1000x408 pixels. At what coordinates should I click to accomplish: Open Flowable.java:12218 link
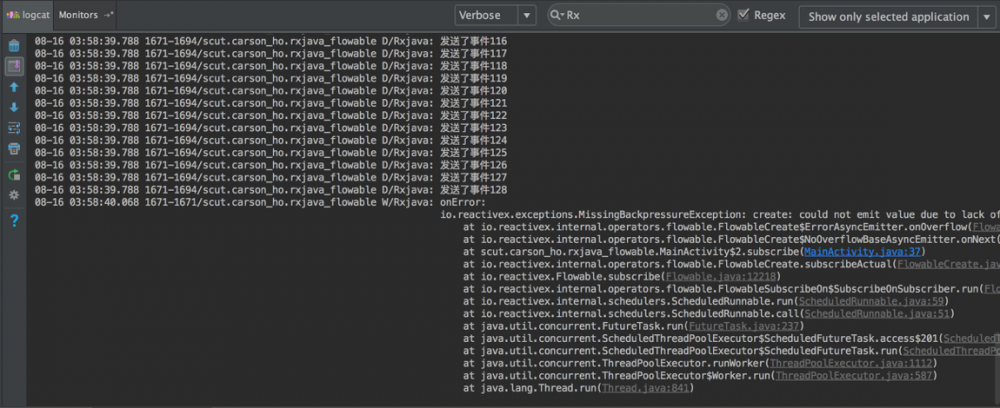[x=719, y=276]
